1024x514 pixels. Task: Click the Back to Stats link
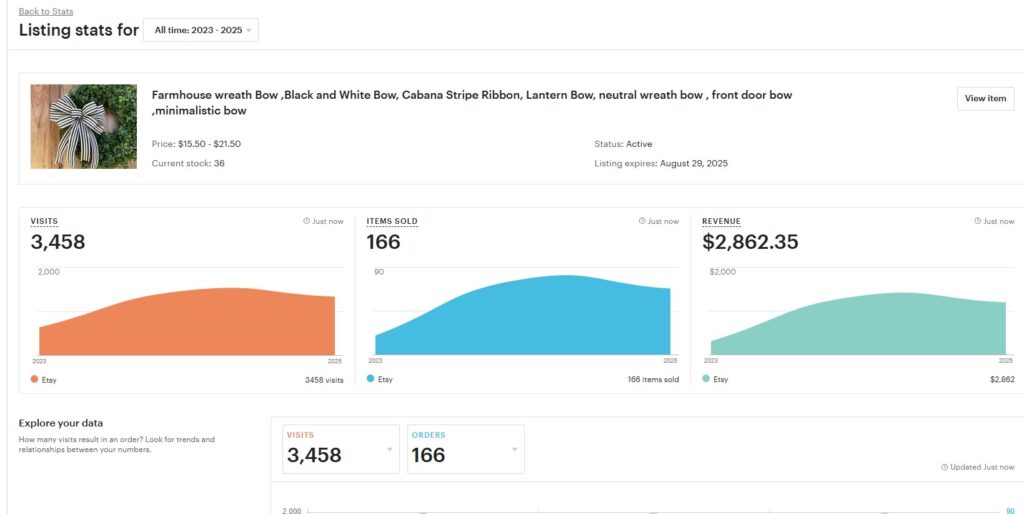46,11
